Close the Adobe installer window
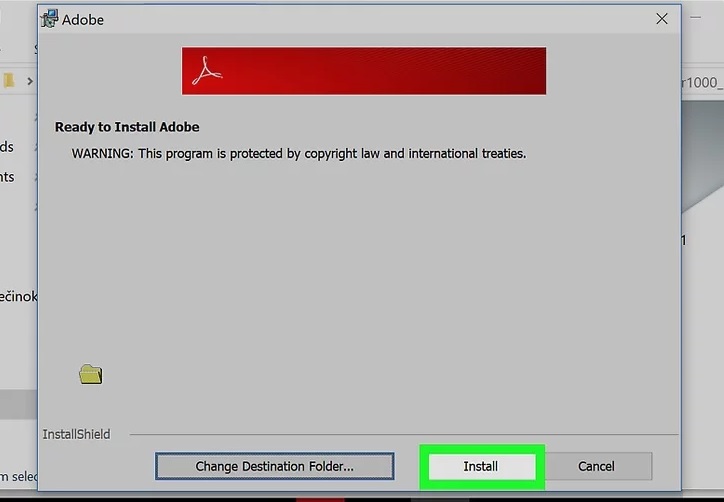Viewport: 724px width, 502px height. coord(662,19)
